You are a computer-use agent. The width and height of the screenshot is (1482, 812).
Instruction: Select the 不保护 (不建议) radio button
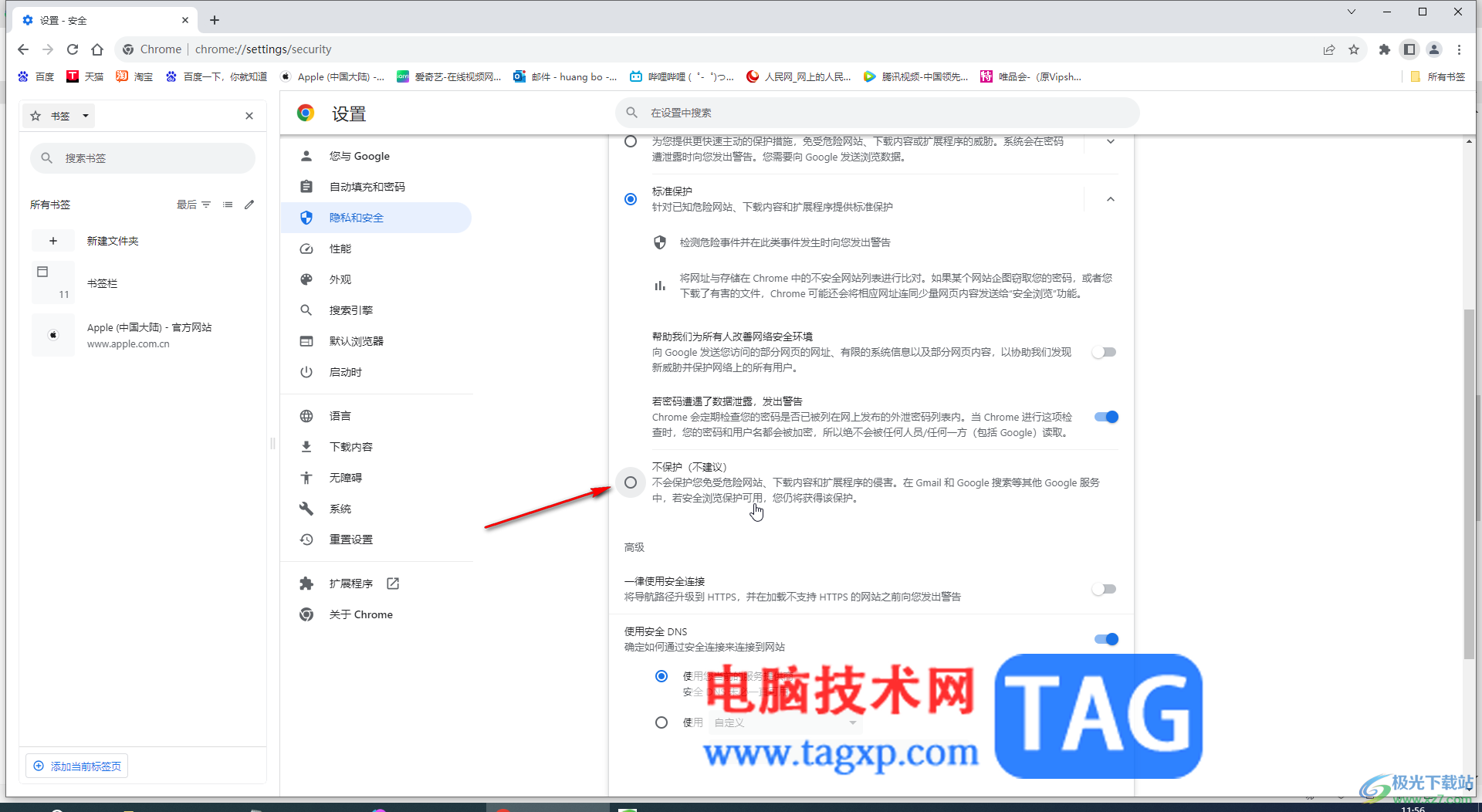pos(631,482)
